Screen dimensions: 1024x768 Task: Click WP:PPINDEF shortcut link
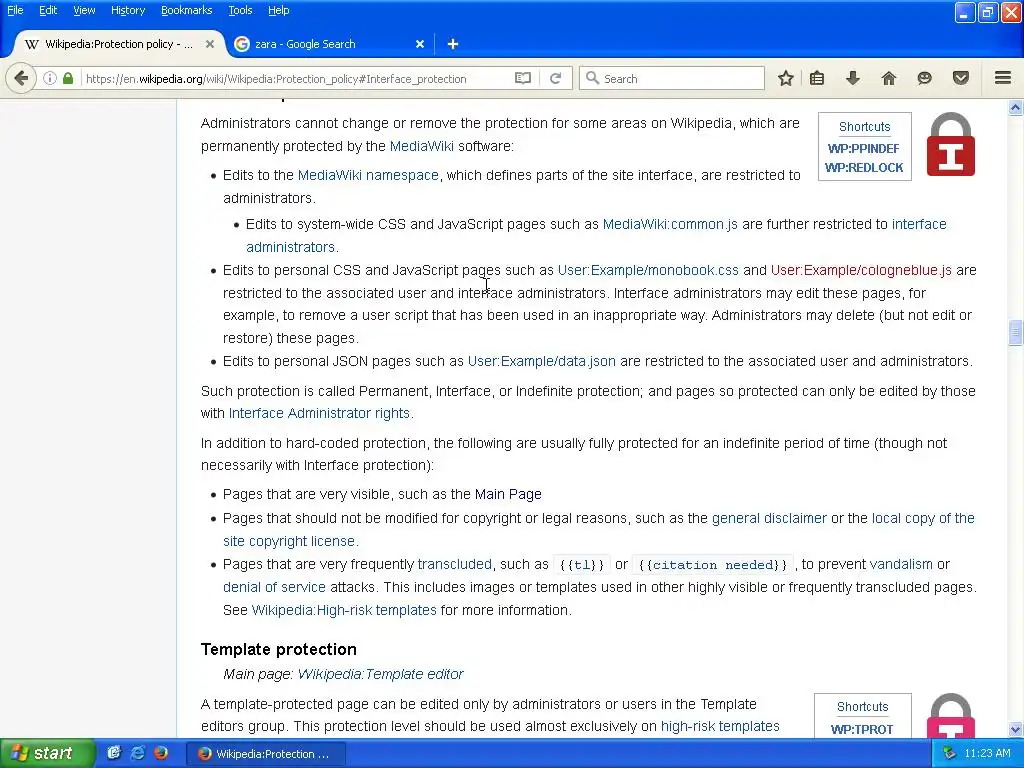tap(863, 148)
